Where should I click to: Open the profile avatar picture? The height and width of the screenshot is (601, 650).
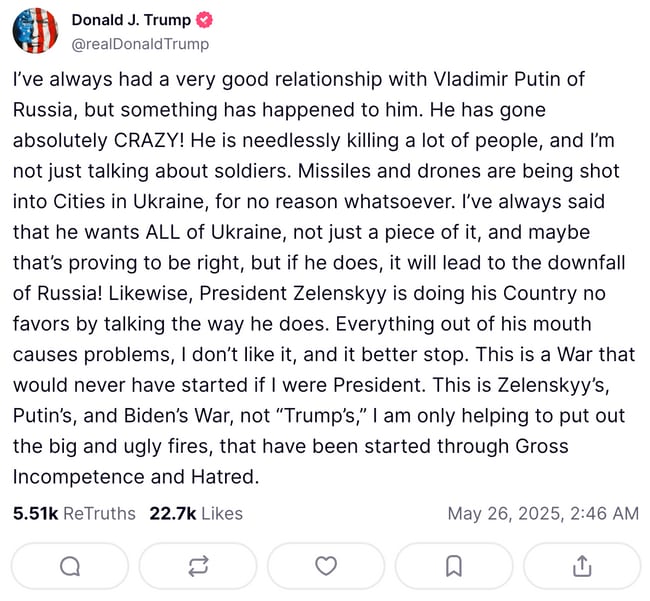coord(35,31)
